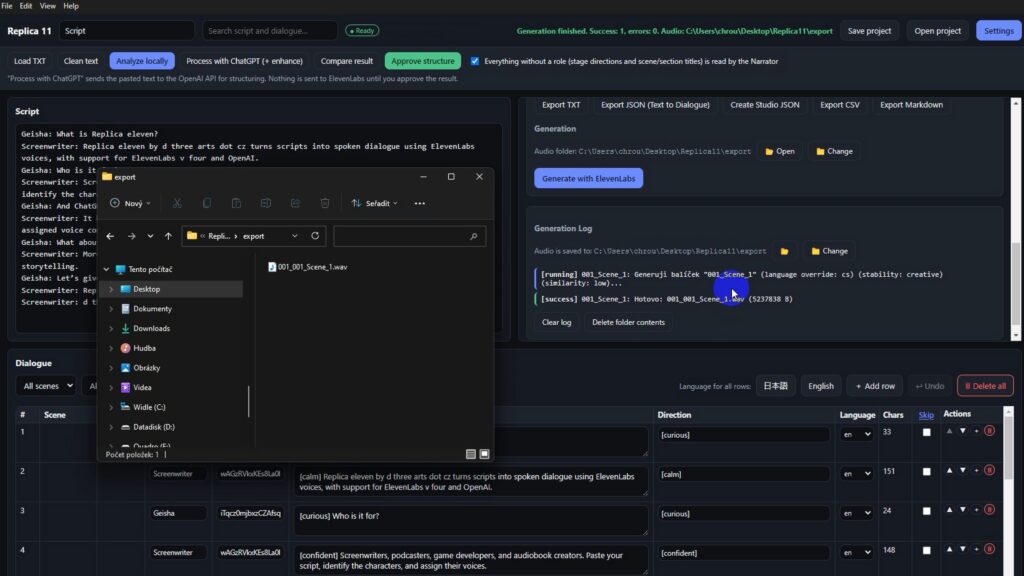Click the Delete all button

[x=985, y=386]
